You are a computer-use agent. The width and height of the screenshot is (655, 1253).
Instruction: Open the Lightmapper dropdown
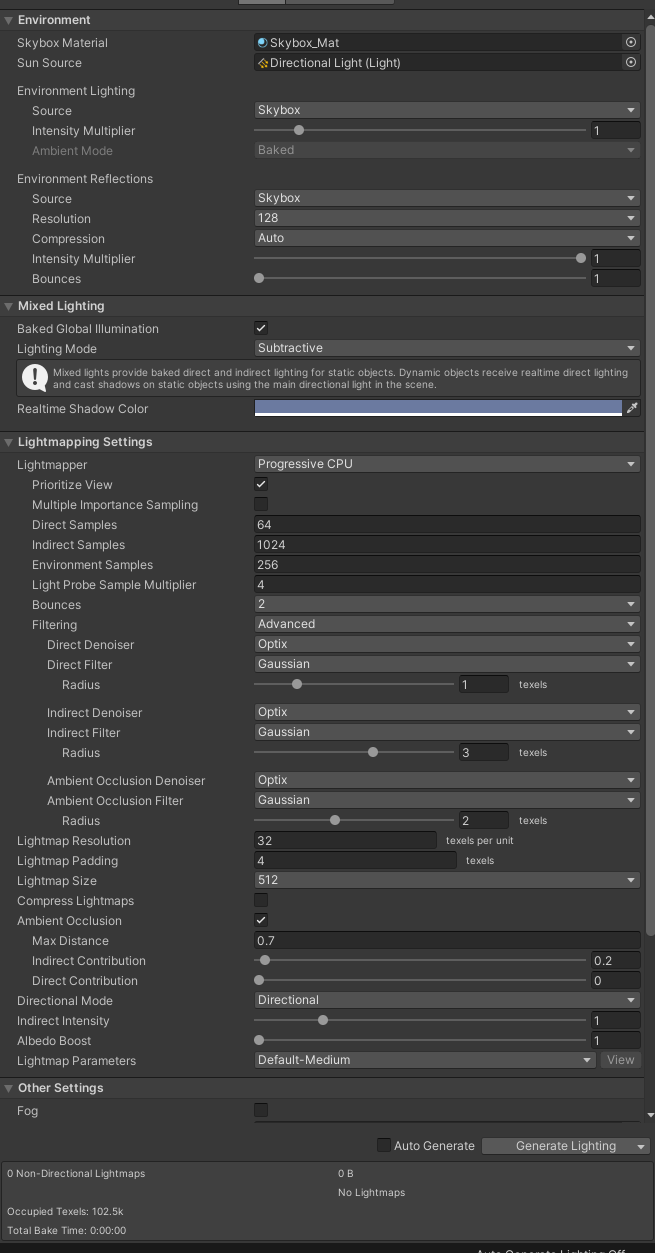447,464
